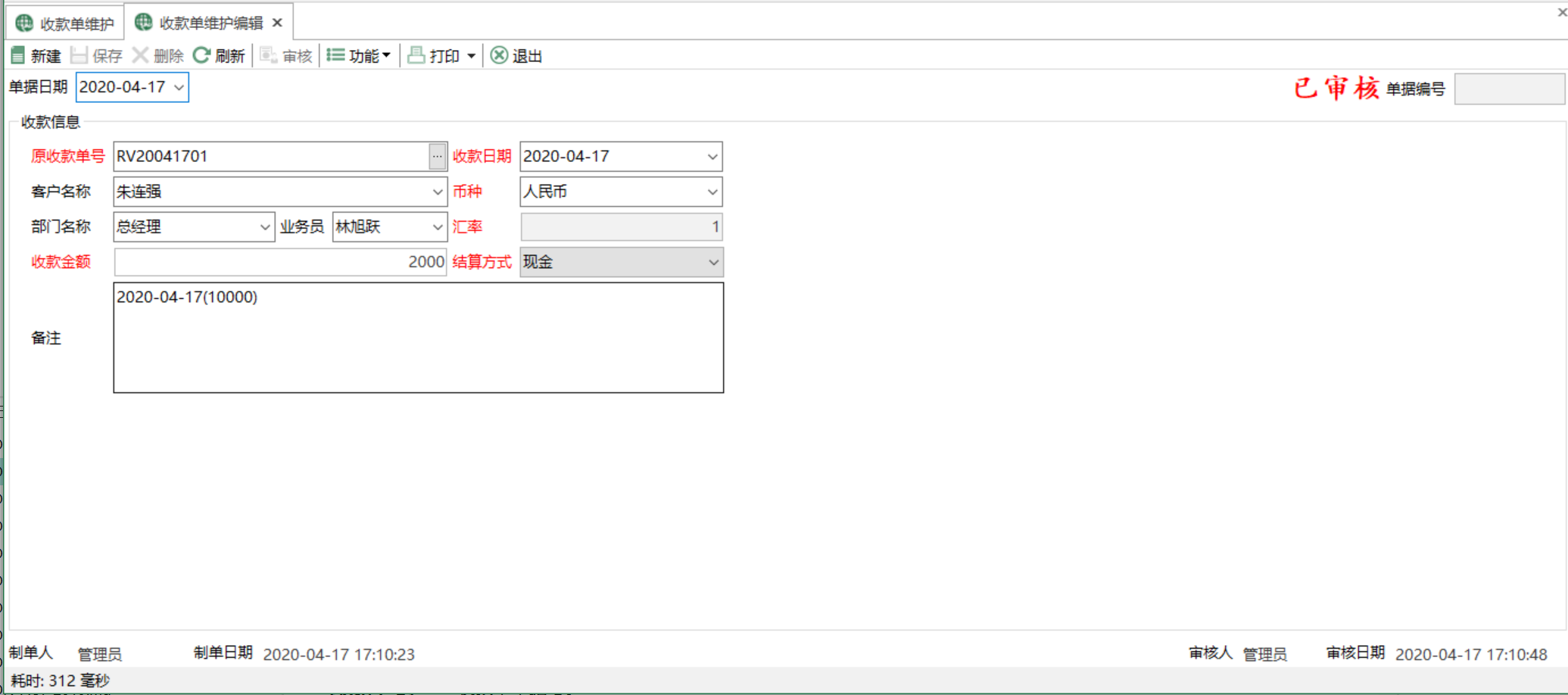This screenshot has width=1568, height=695.
Task: Click the 审核人 管理员 value
Action: click(x=1264, y=654)
